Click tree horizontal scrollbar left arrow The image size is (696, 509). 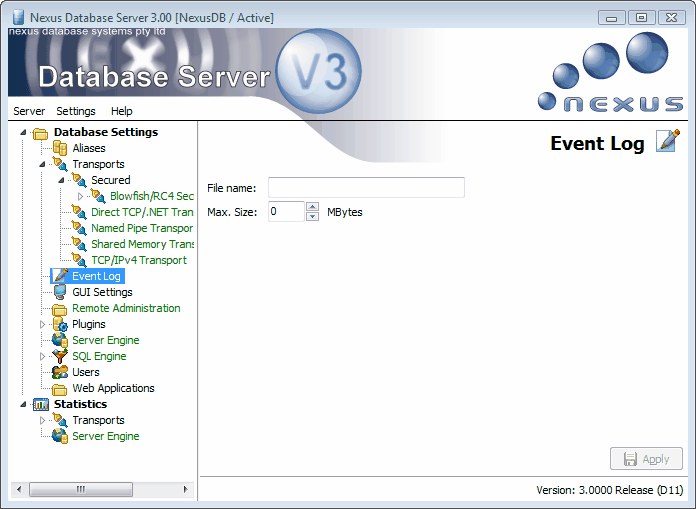[19, 489]
